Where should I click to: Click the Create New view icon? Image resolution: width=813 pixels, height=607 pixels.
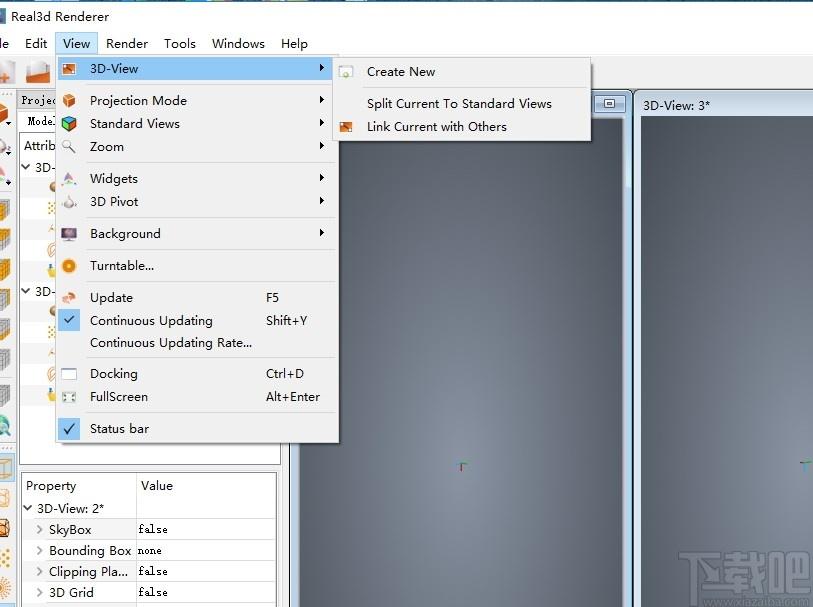tap(346, 72)
